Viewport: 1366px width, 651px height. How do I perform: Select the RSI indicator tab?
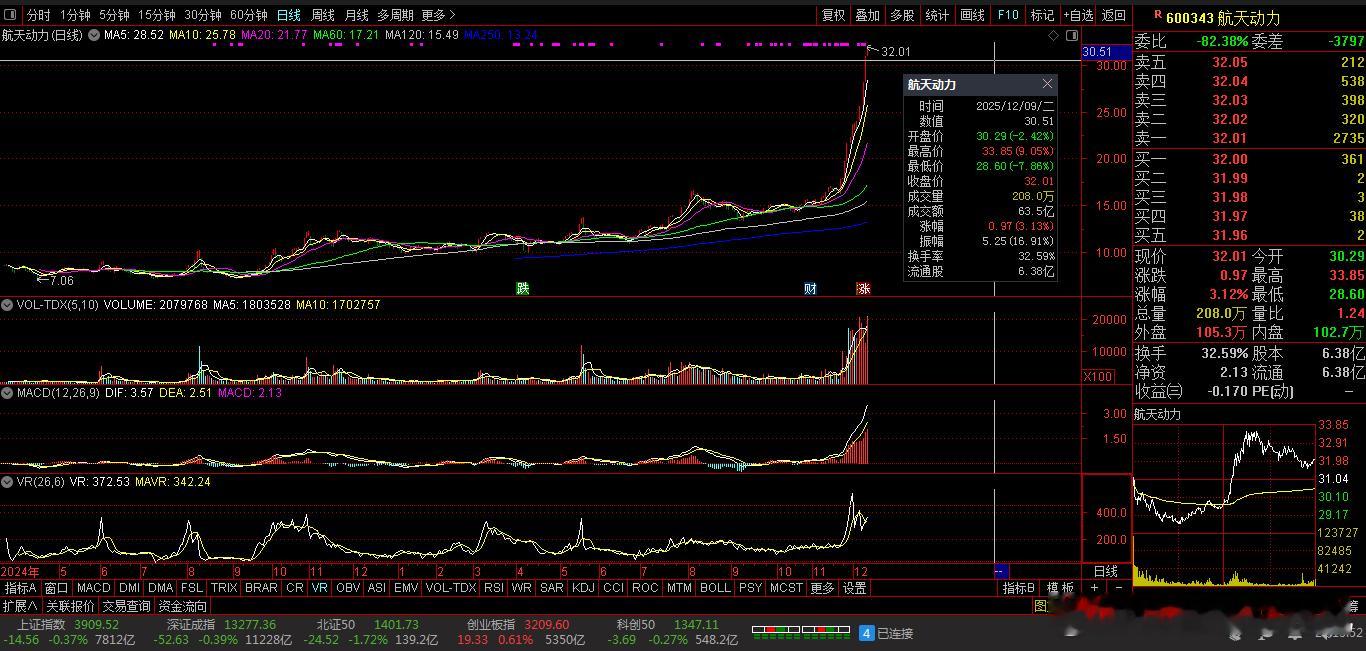pyautogui.click(x=493, y=588)
